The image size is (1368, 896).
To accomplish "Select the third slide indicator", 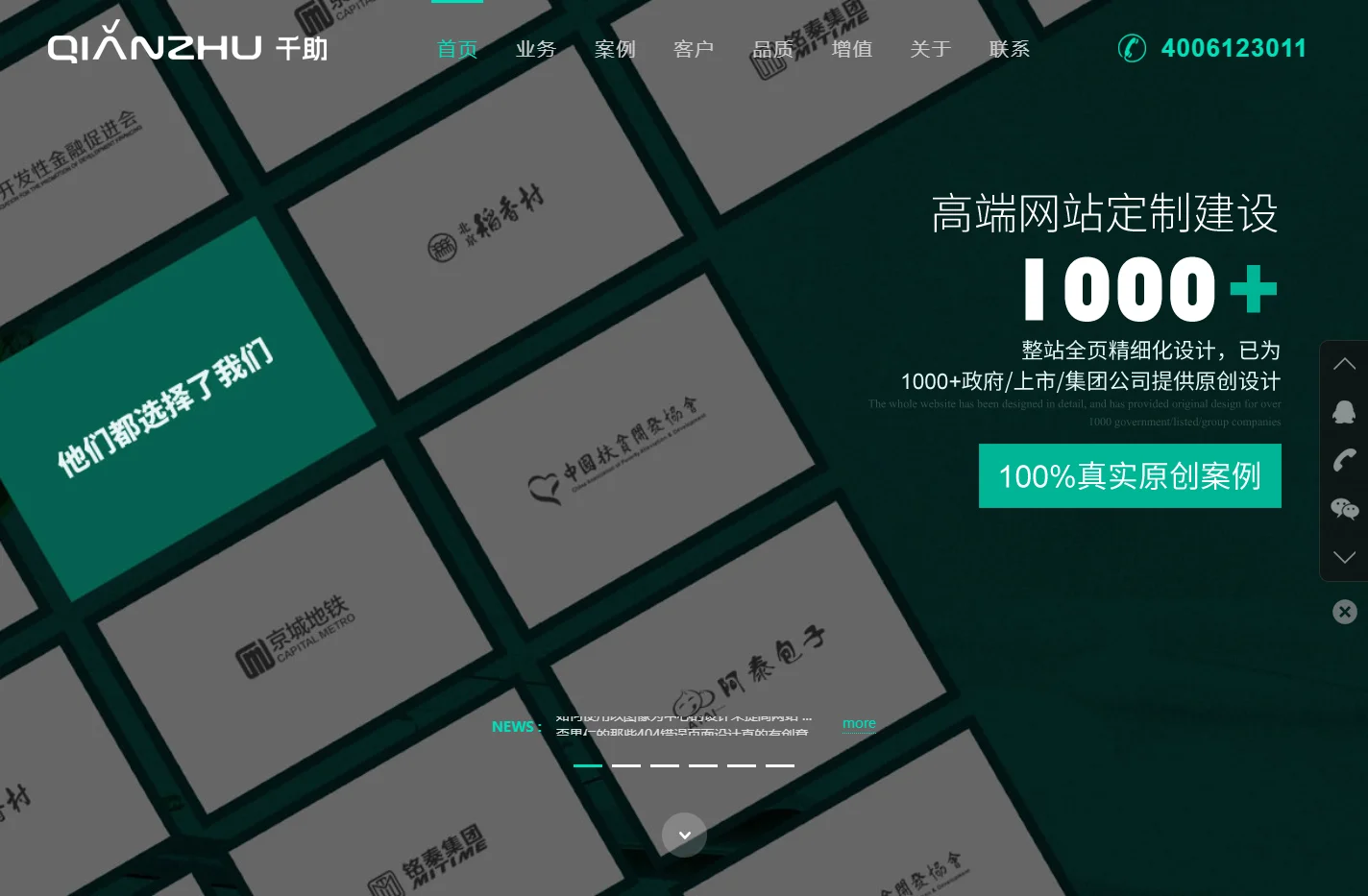I will click(665, 765).
